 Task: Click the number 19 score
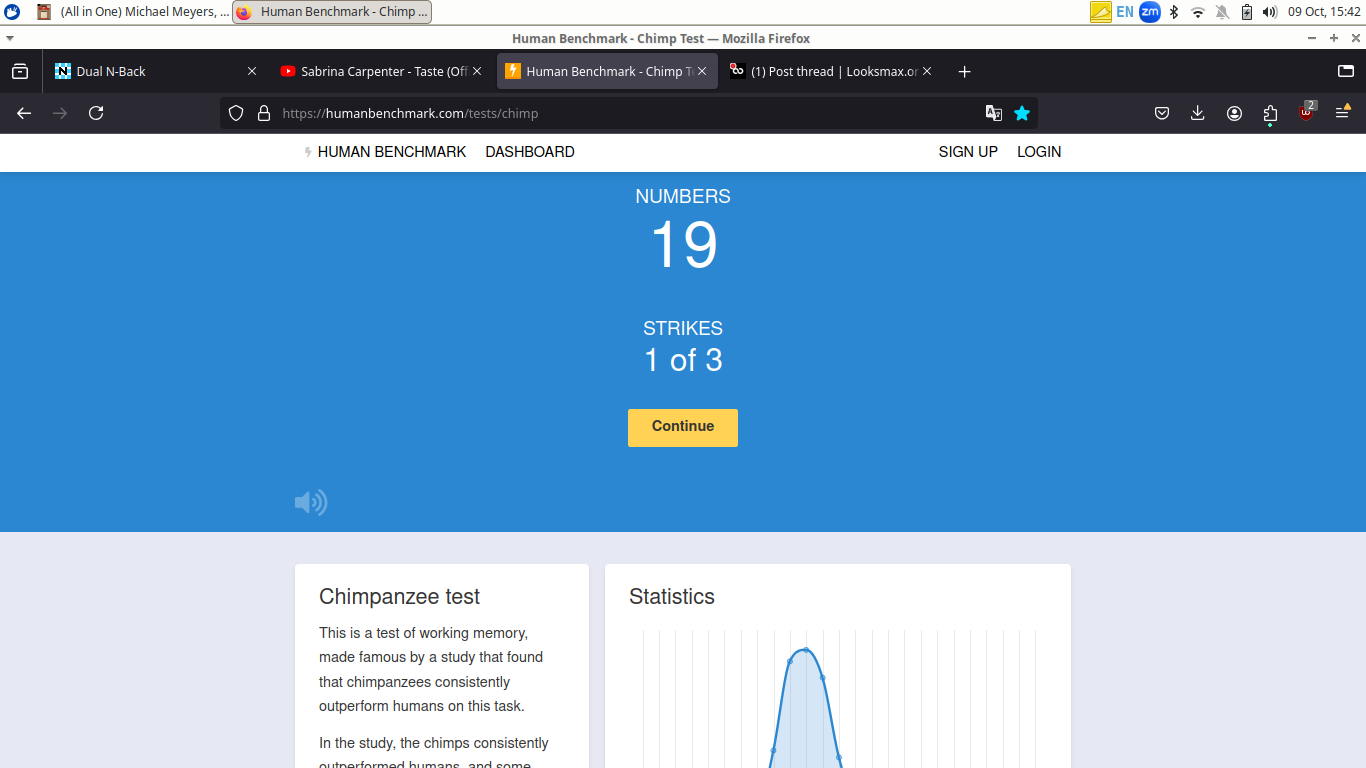coord(683,245)
